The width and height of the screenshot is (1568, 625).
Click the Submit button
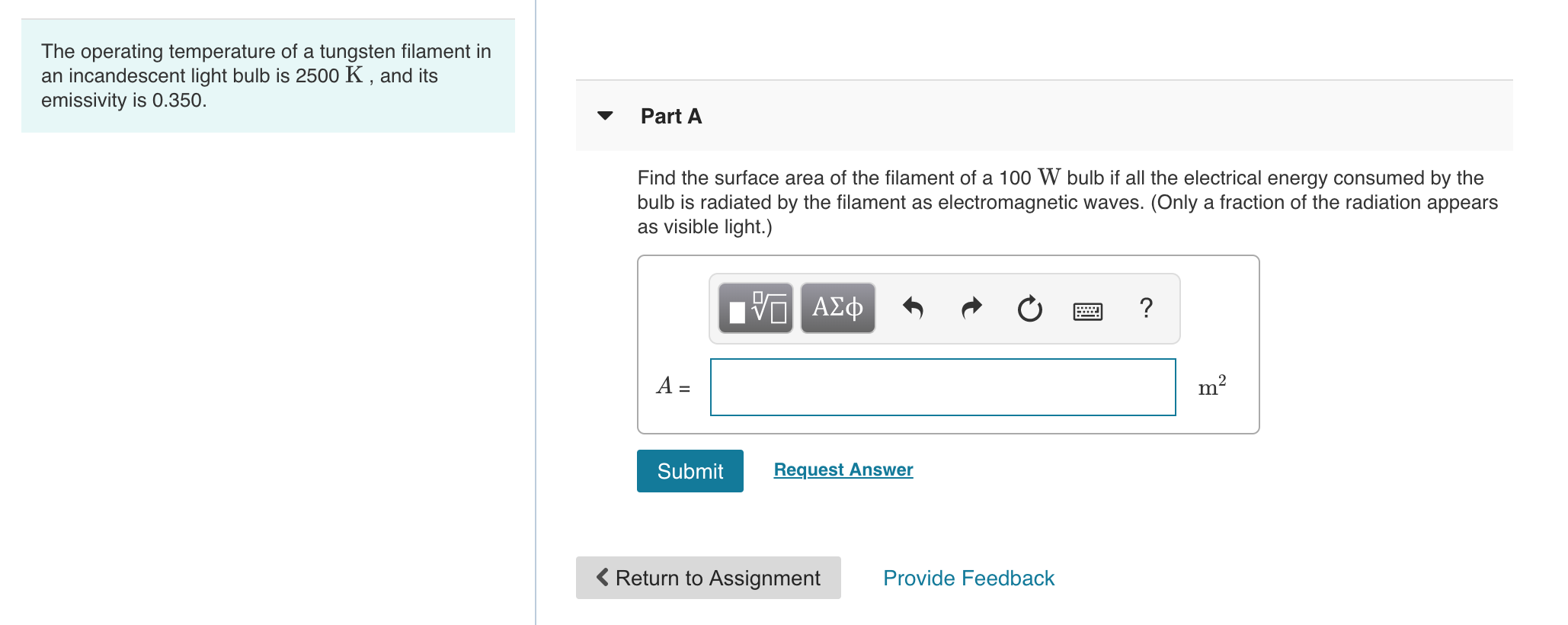tap(689, 471)
